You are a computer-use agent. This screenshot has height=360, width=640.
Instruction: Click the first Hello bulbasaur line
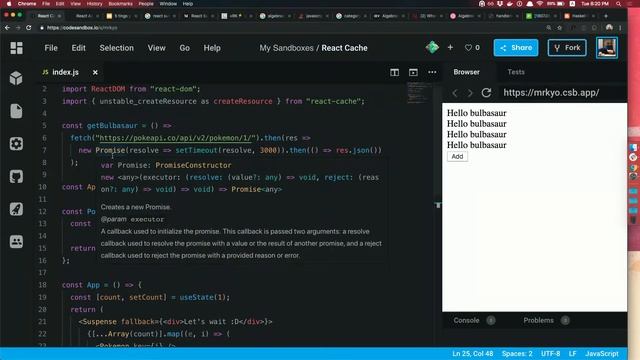pyautogui.click(x=477, y=113)
